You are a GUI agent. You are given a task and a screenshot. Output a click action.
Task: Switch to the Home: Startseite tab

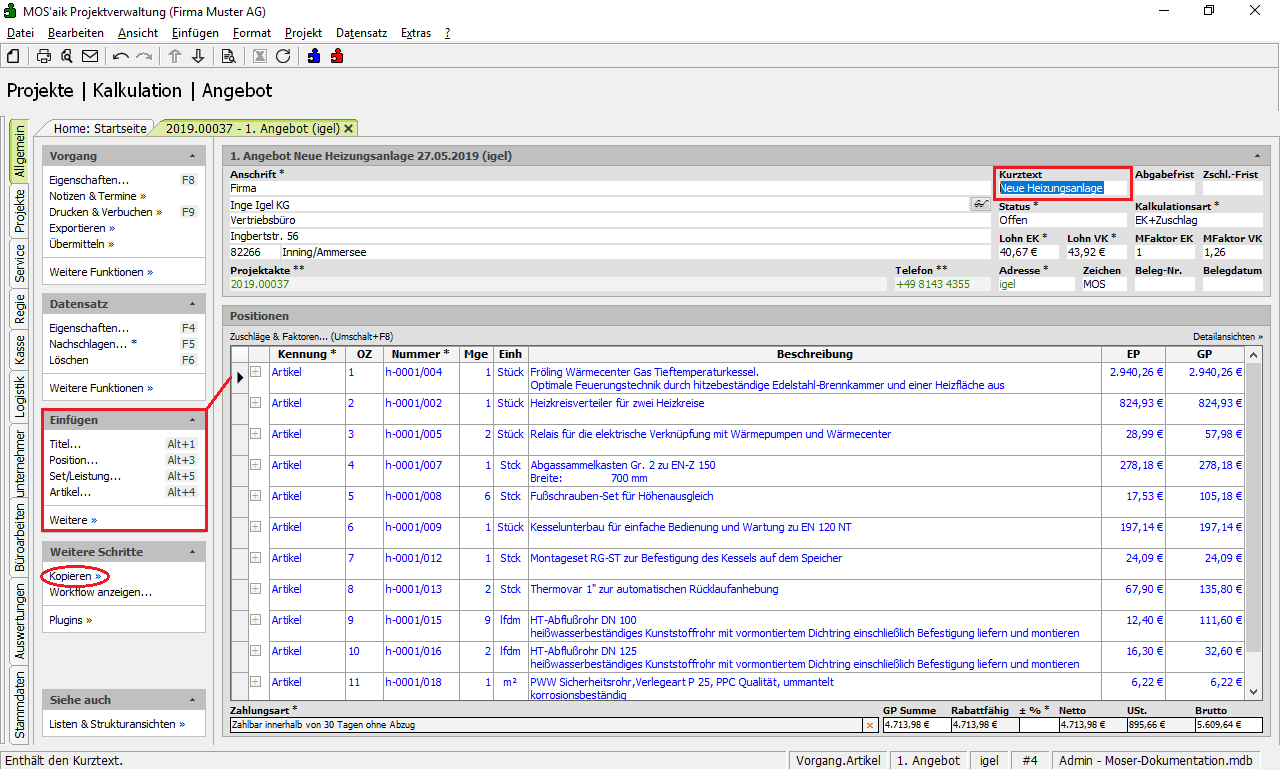click(99, 128)
